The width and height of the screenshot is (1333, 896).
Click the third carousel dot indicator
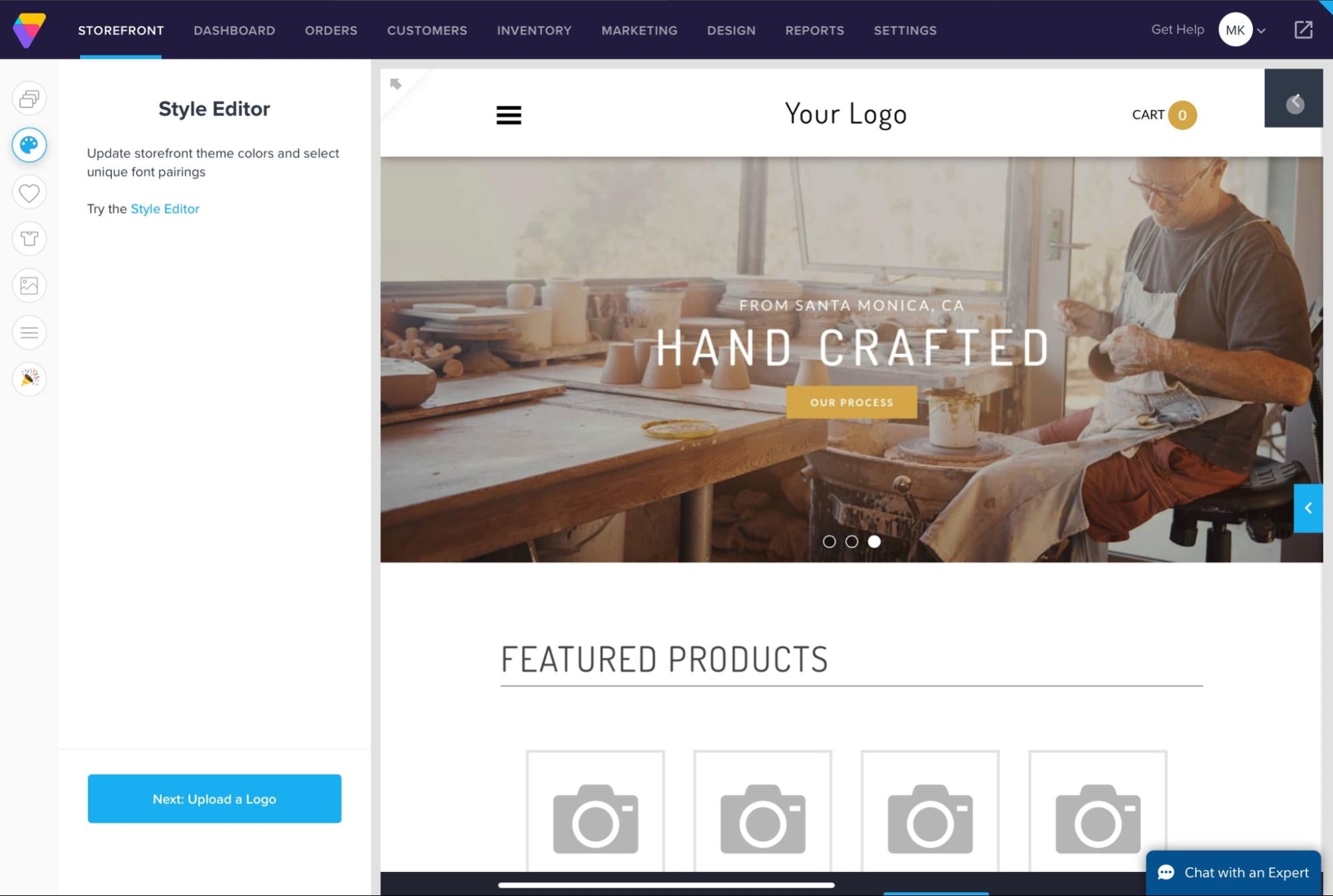click(x=873, y=541)
